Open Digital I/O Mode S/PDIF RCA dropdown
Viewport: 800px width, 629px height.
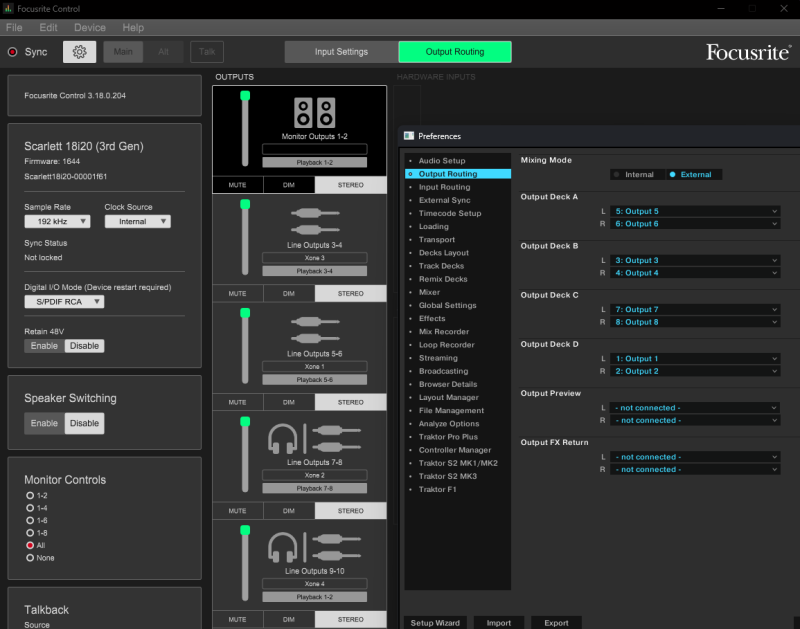pyautogui.click(x=64, y=301)
